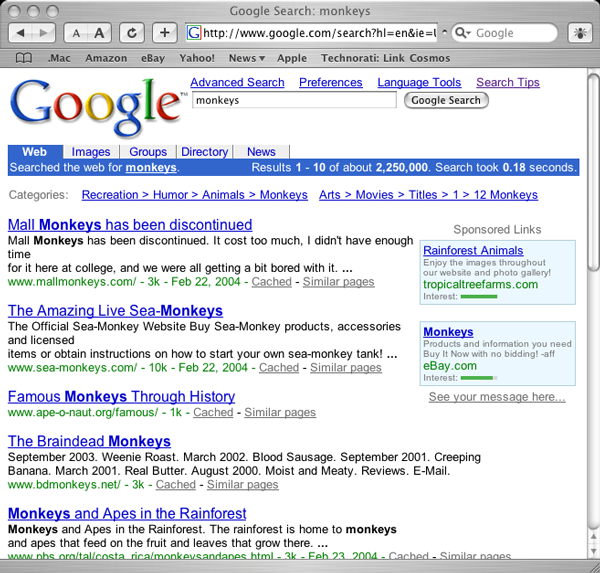This screenshot has height=573, width=600.
Task: Click the tropicaltreefarms.com ad interest bar
Action: pos(479,297)
